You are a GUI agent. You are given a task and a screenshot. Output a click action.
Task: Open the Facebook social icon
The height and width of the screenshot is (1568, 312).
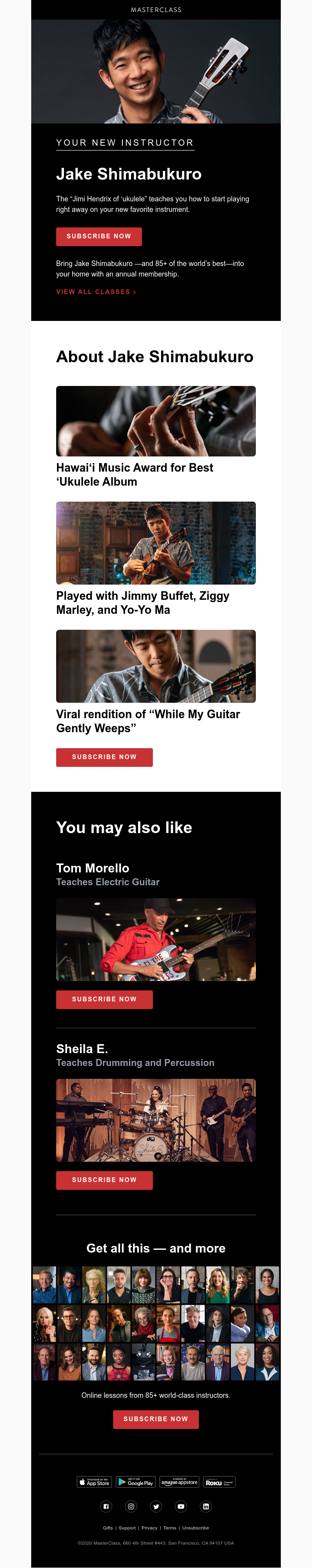pos(105,1506)
